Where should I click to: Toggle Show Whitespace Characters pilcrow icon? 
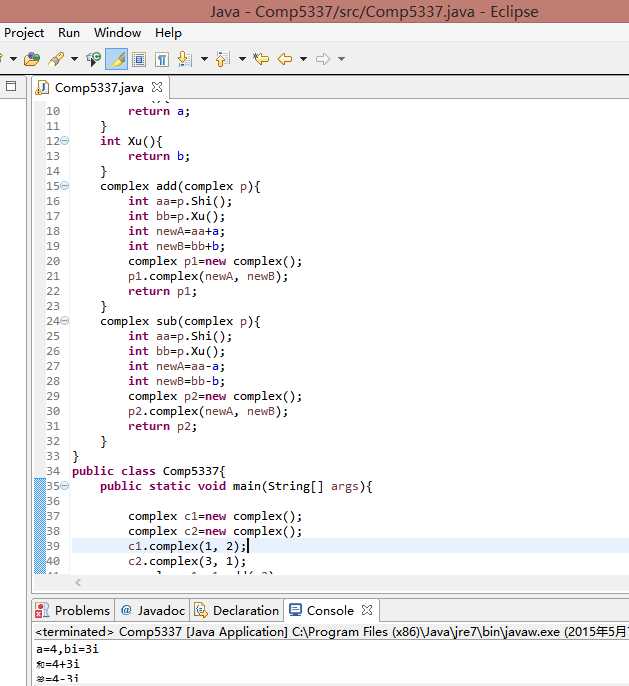162,59
